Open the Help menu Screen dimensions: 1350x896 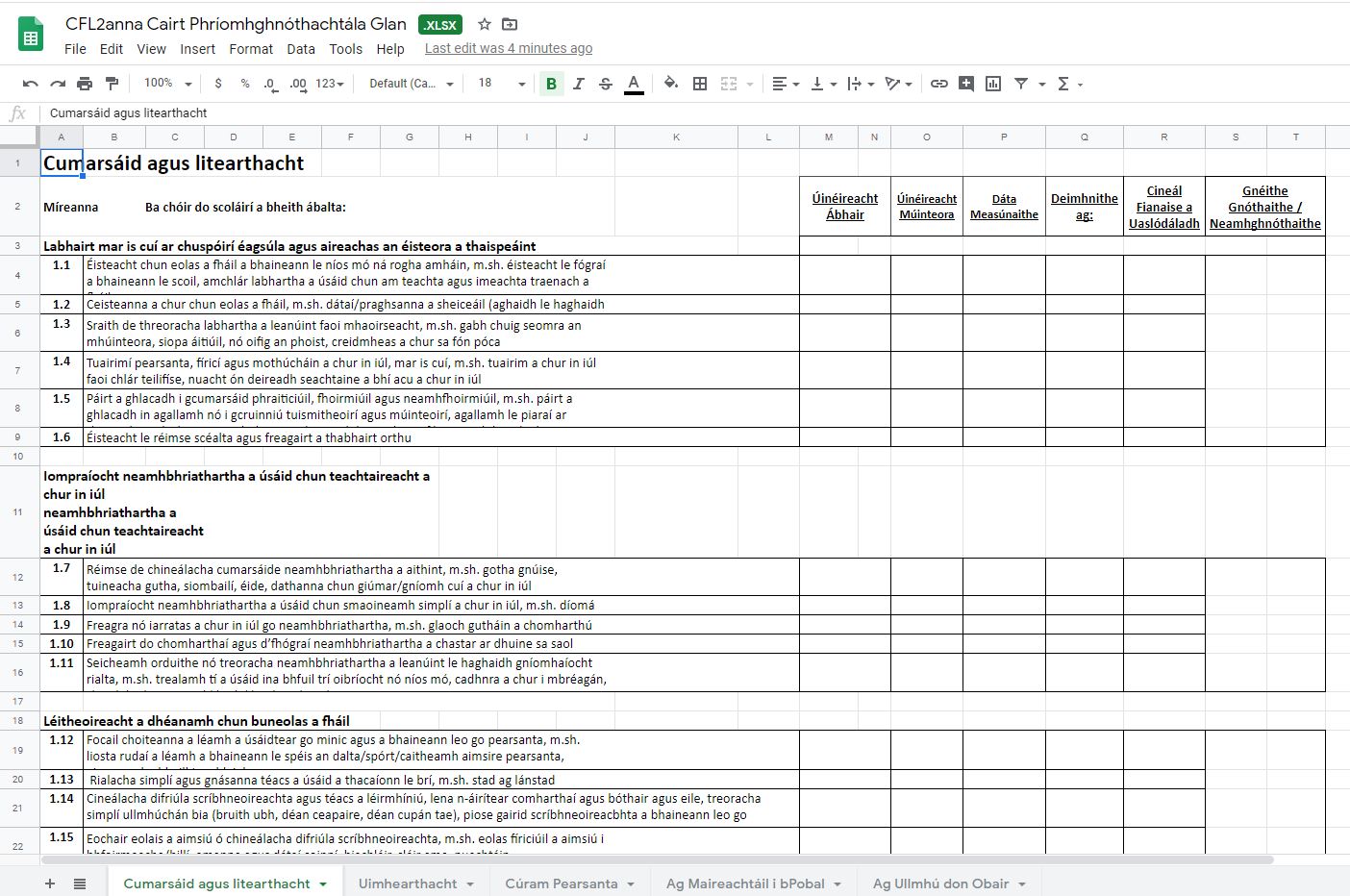coord(390,49)
